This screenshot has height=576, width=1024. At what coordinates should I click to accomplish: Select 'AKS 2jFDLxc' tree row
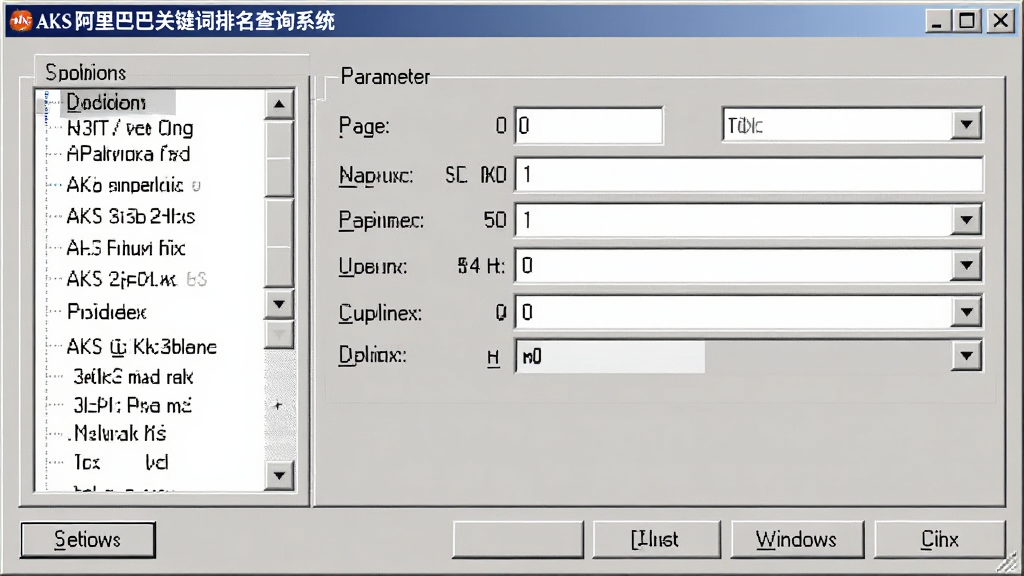121,280
